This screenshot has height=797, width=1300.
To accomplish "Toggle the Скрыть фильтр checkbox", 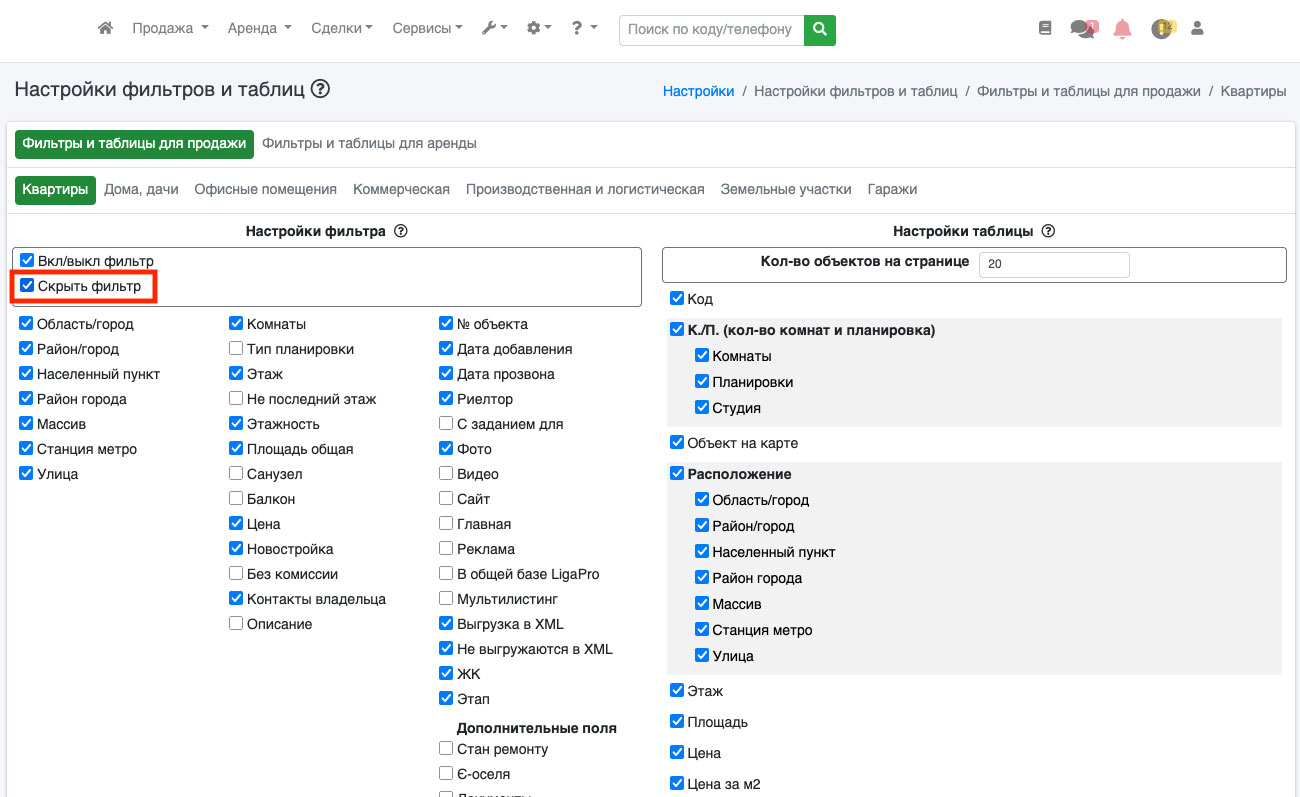I will 28,286.
